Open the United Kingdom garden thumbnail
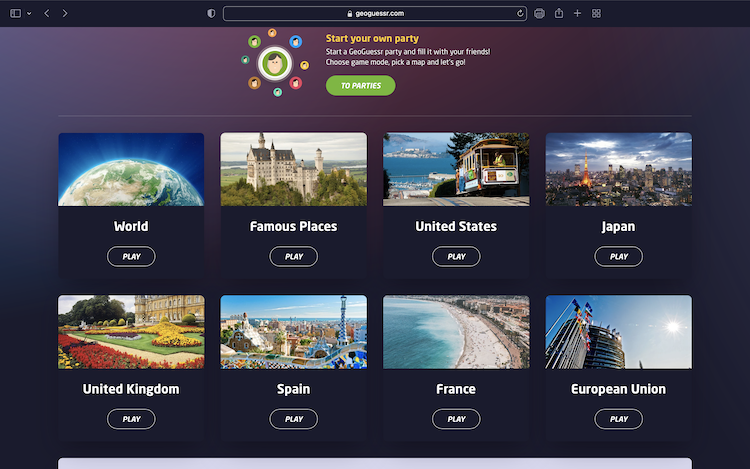Screen dimensions: 750x469 (131, 332)
